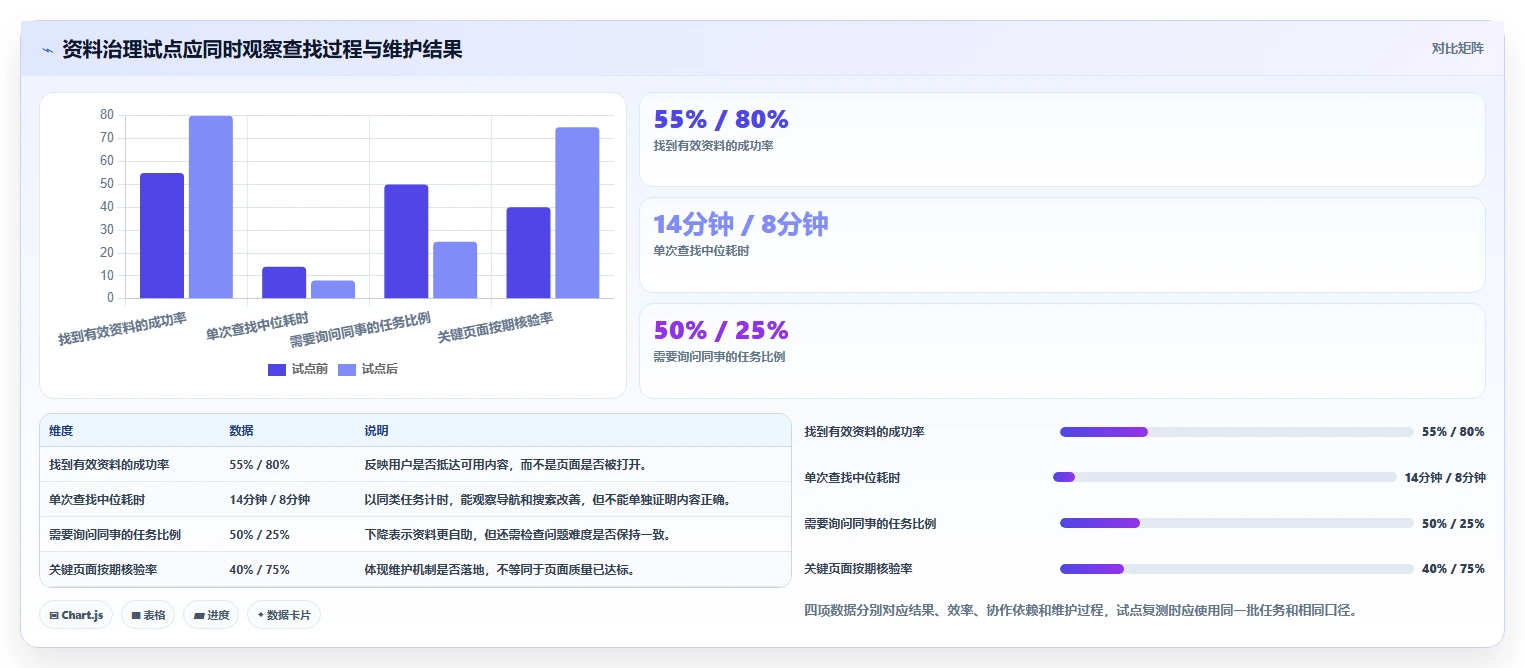Click description starting 下降表示资料更自助

tap(517, 535)
